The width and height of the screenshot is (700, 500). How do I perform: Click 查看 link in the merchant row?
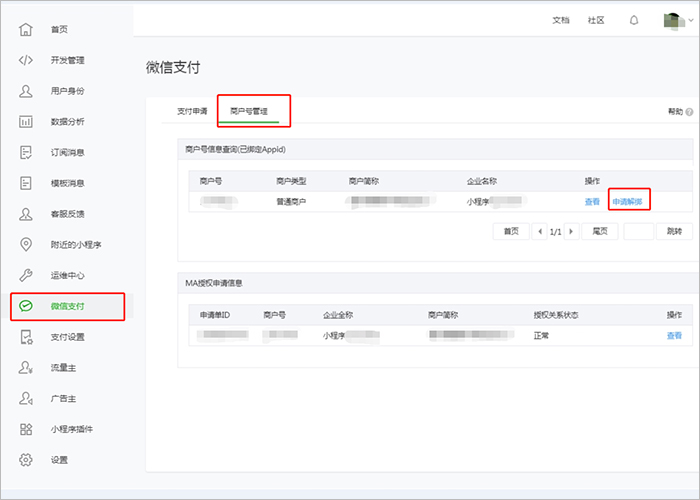[592, 202]
